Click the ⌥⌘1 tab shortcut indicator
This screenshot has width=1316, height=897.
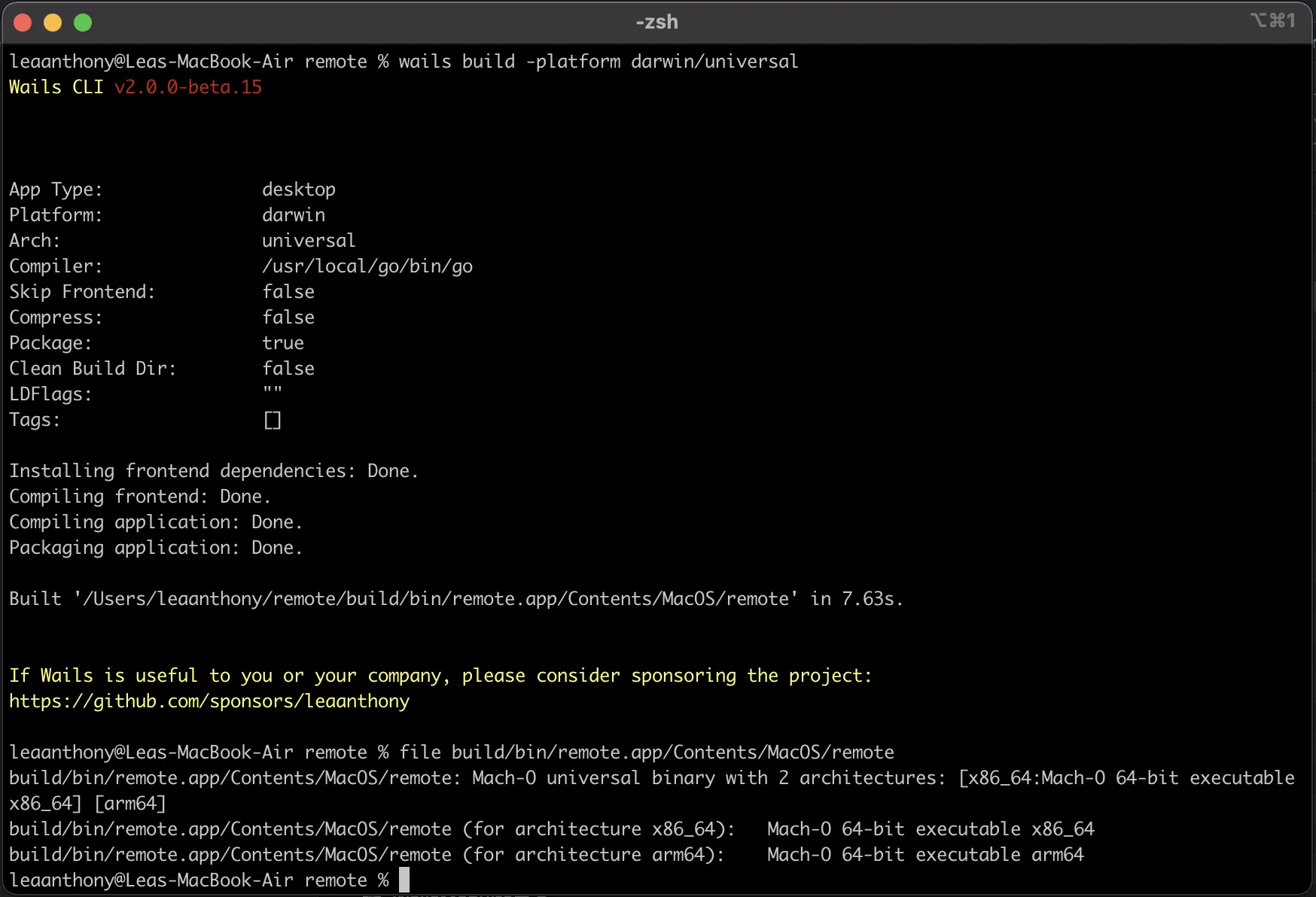pos(1274,20)
